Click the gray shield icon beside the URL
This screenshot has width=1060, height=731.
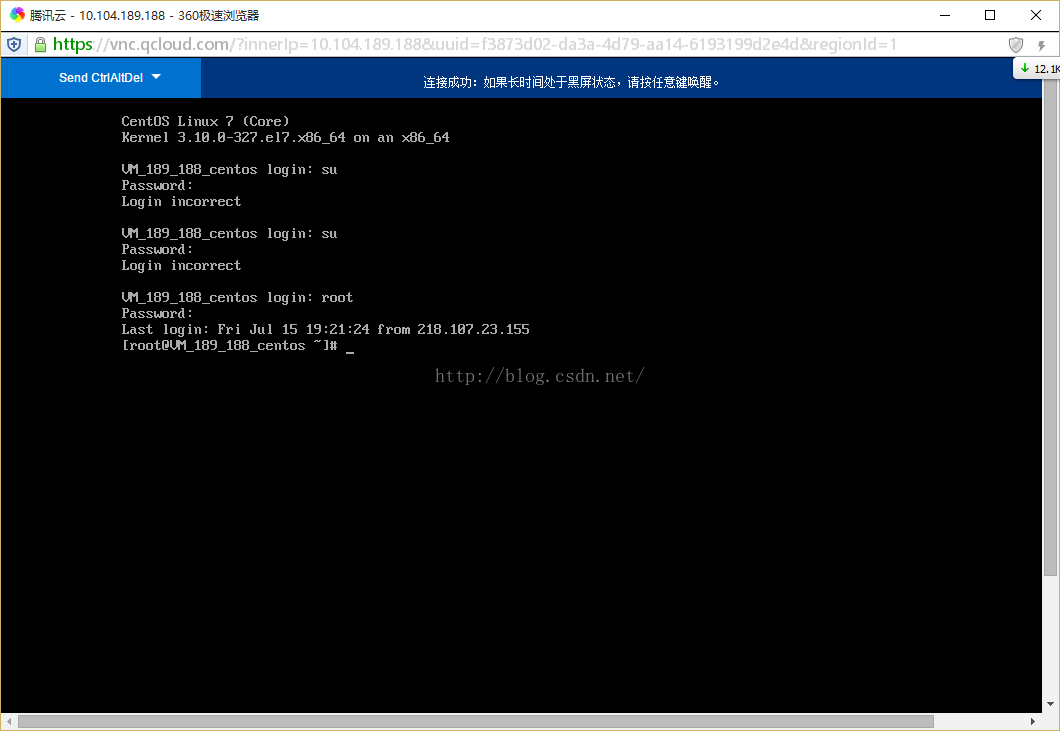pos(1015,45)
